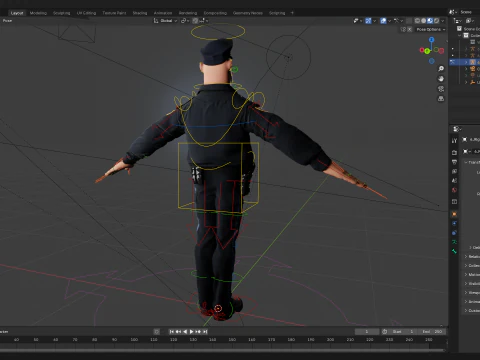The height and width of the screenshot is (360, 480).
Task: Click the use preview range clock icon
Action: [x=385, y=332]
